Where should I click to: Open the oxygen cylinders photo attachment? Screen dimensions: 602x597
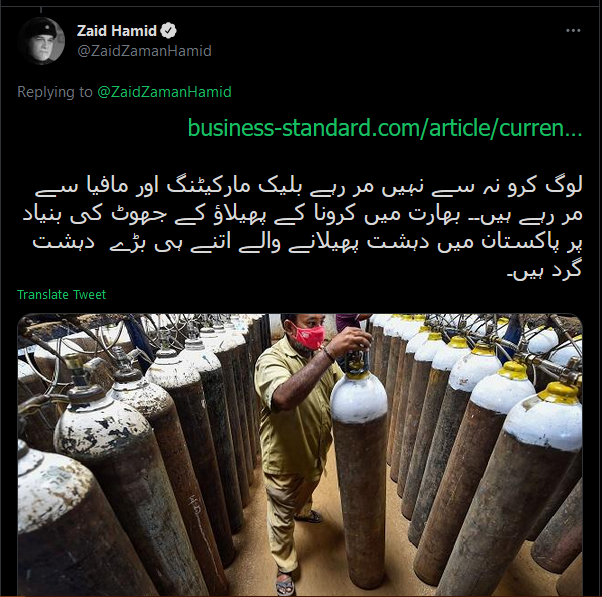(300, 455)
